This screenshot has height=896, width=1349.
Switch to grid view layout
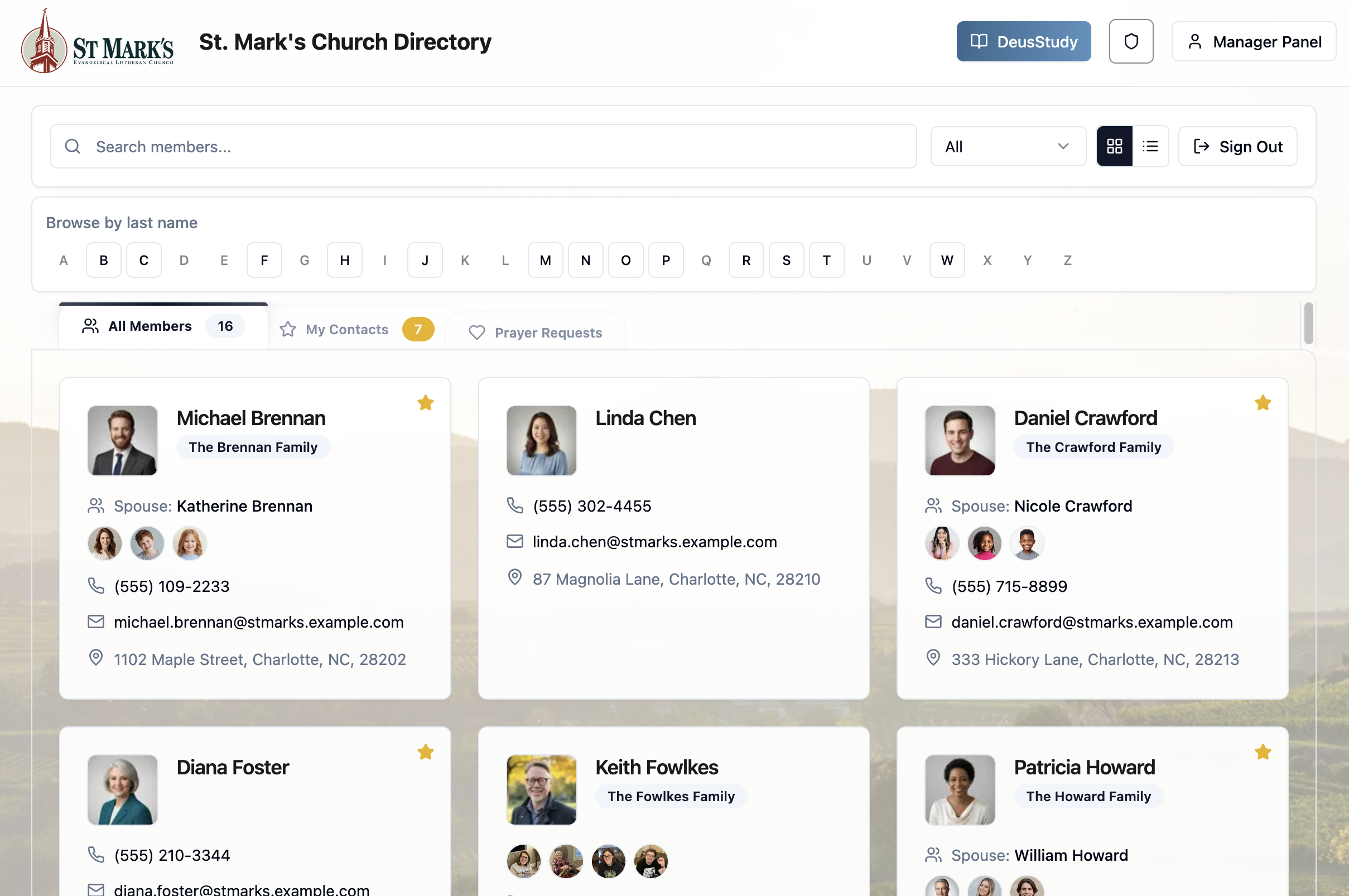[1114, 146]
